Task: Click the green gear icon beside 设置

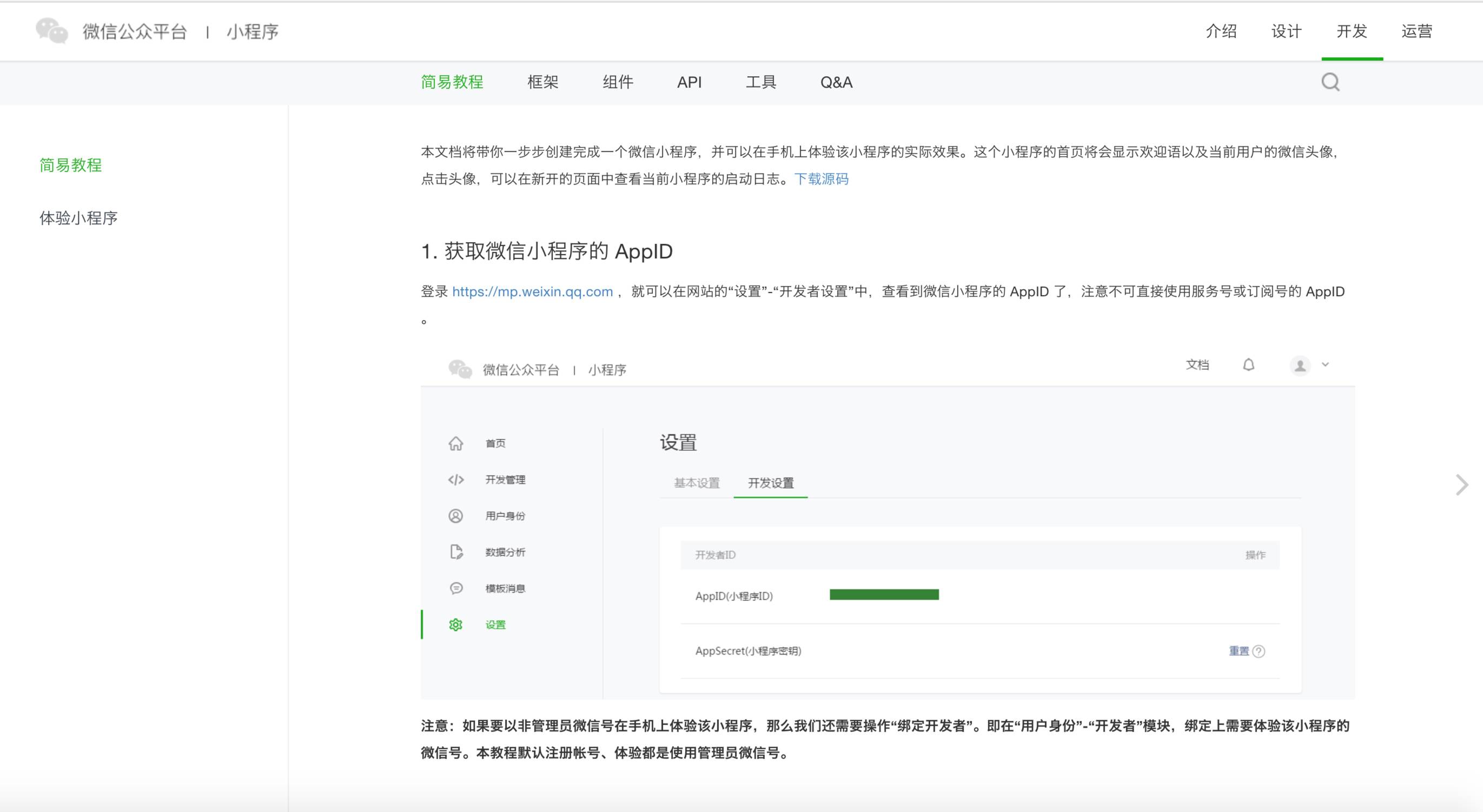Action: (455, 624)
